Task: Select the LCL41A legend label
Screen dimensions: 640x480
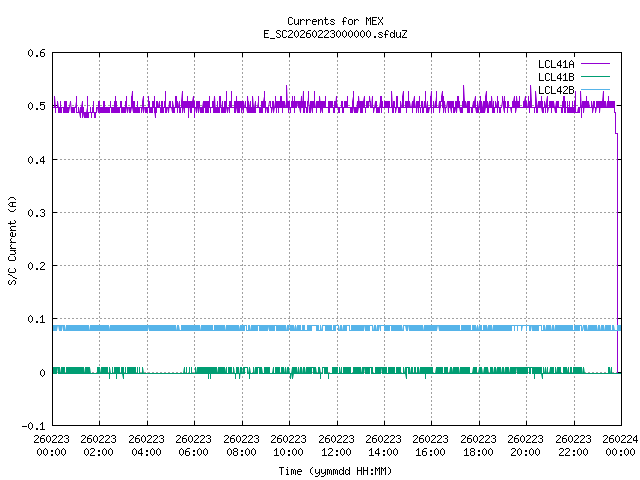Action: point(555,63)
